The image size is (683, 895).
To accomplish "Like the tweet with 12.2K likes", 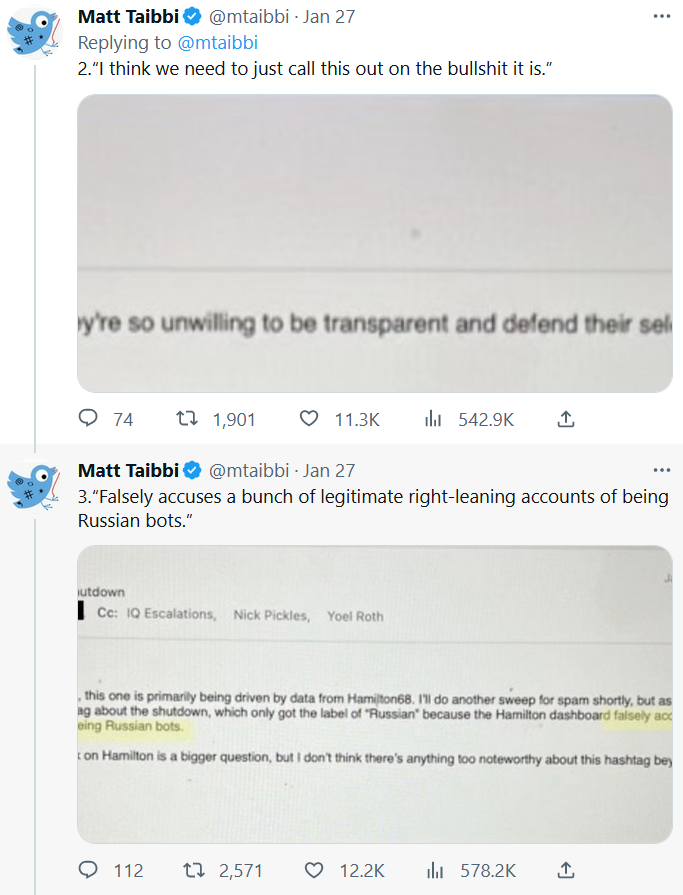I will click(310, 870).
